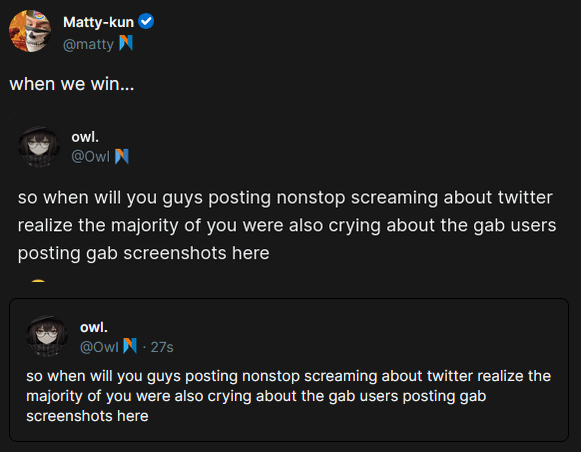581x452 pixels.
Task: Click the small-font quoted post text
Action: click(289, 396)
